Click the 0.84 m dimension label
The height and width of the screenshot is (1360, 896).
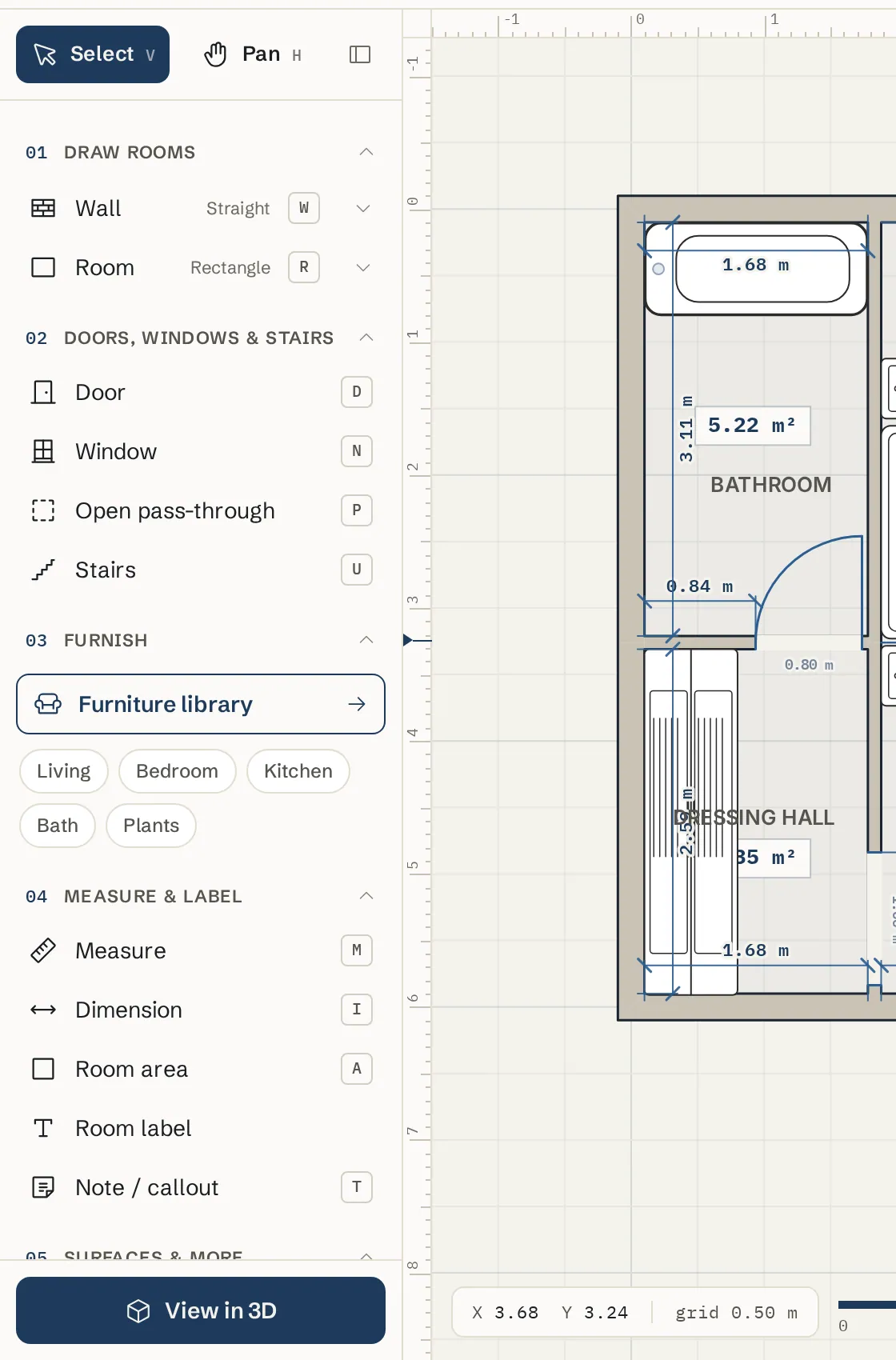pos(699,586)
